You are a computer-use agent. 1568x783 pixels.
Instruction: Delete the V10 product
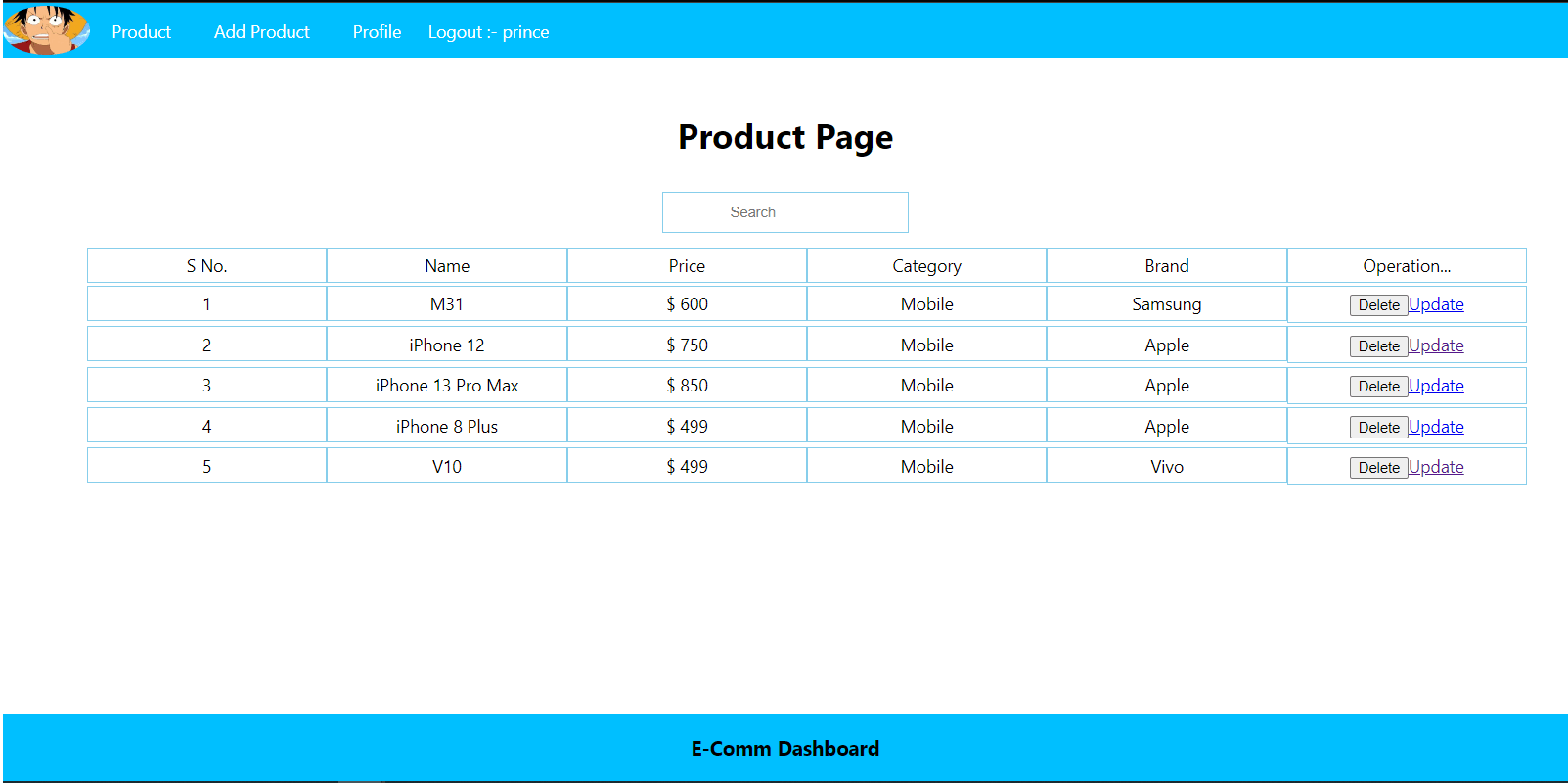click(1377, 468)
